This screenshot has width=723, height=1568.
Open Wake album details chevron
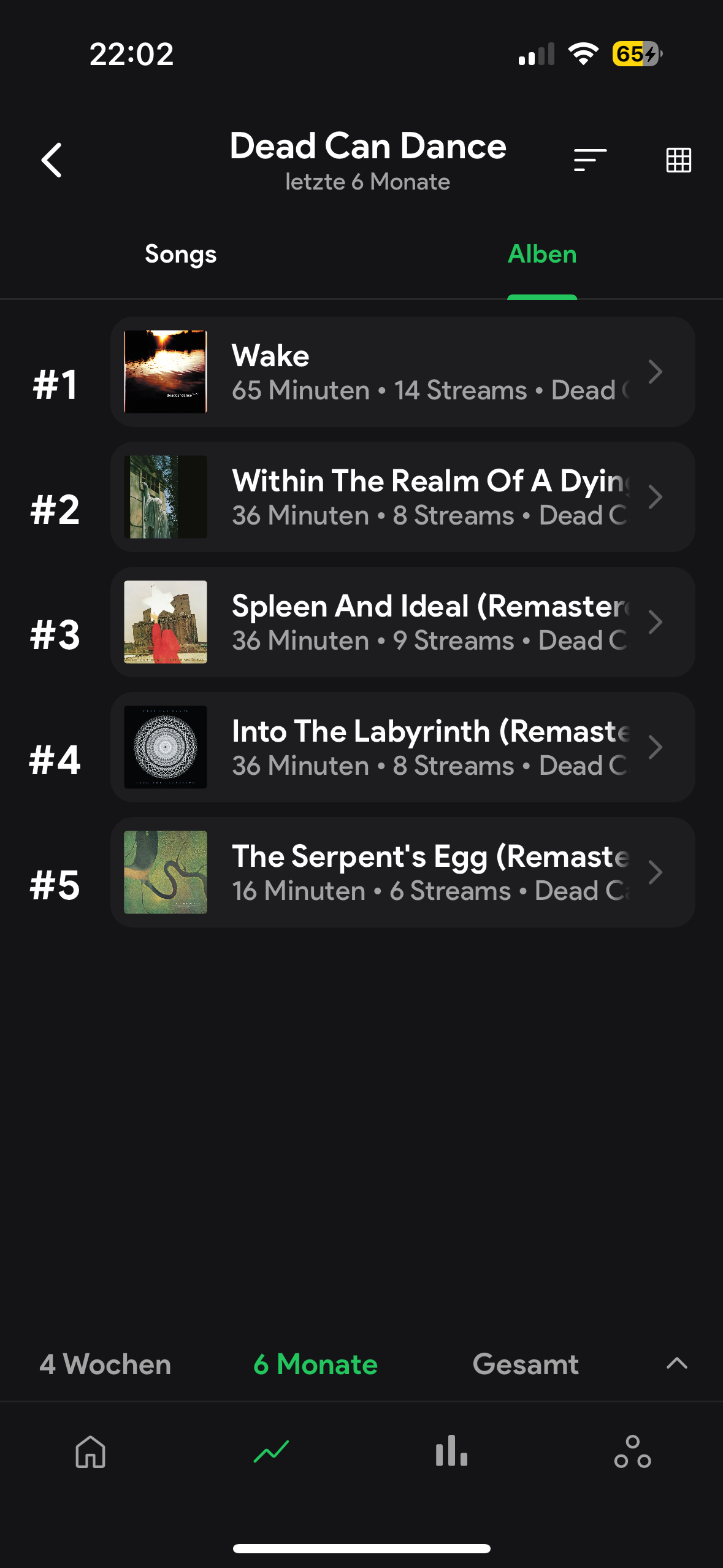tap(655, 372)
